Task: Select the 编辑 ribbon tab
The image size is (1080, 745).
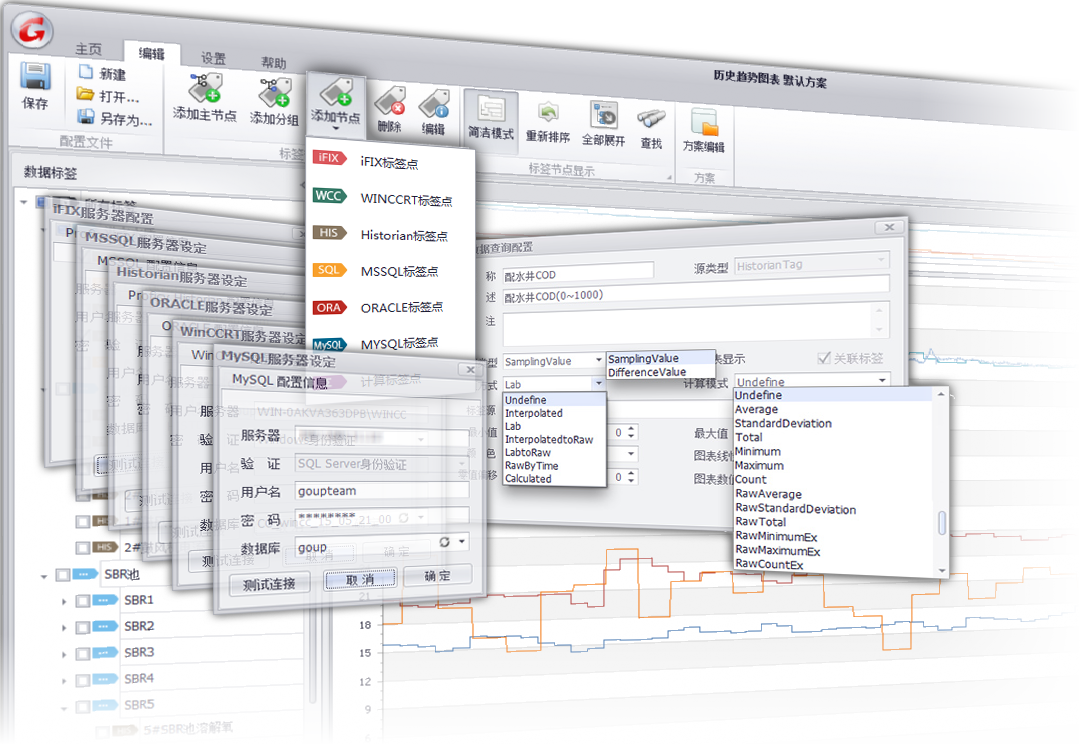Action: point(152,53)
